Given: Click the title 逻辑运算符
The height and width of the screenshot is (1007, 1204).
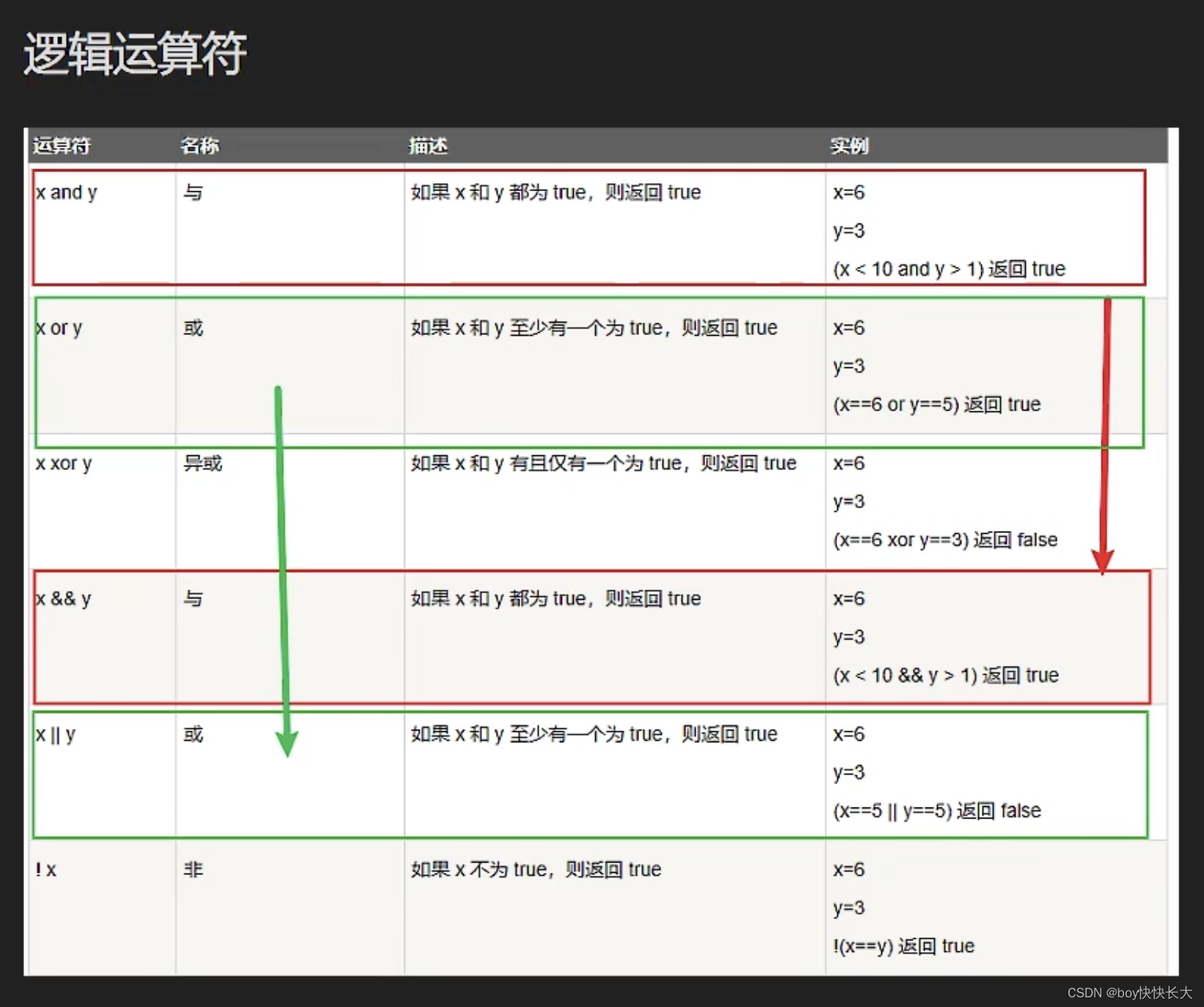Looking at the screenshot, I should click(135, 53).
